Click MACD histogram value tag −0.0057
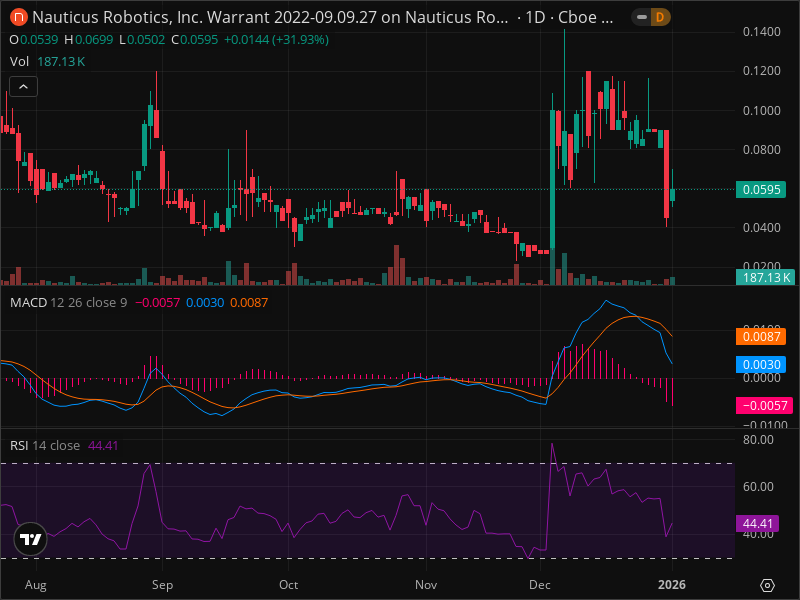Viewport: 800px width, 600px height. [764, 406]
